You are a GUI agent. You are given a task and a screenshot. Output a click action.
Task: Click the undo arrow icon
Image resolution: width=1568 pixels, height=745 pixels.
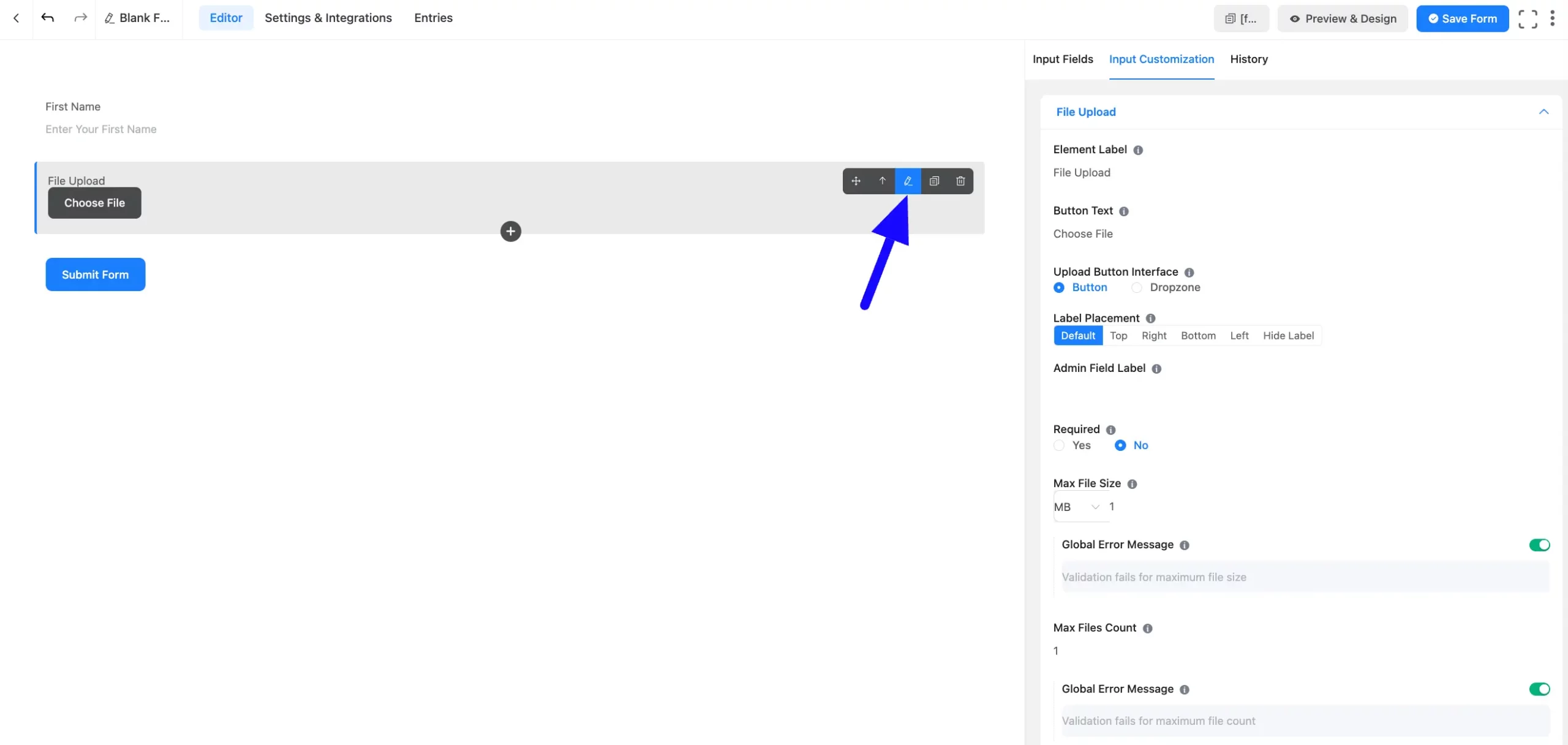click(x=48, y=18)
